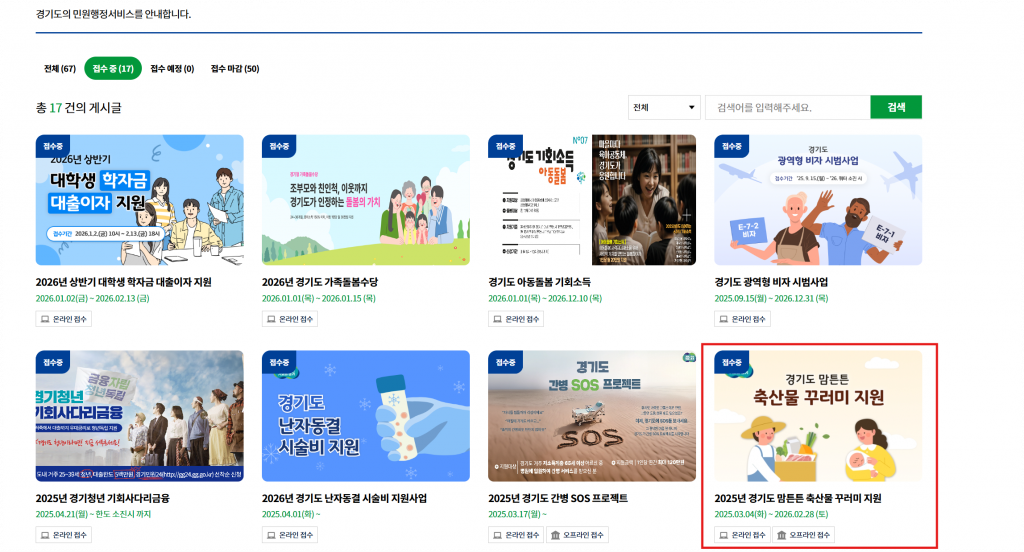Click 접수중 badge on 학자금 대출이자 card

[x=53, y=146]
